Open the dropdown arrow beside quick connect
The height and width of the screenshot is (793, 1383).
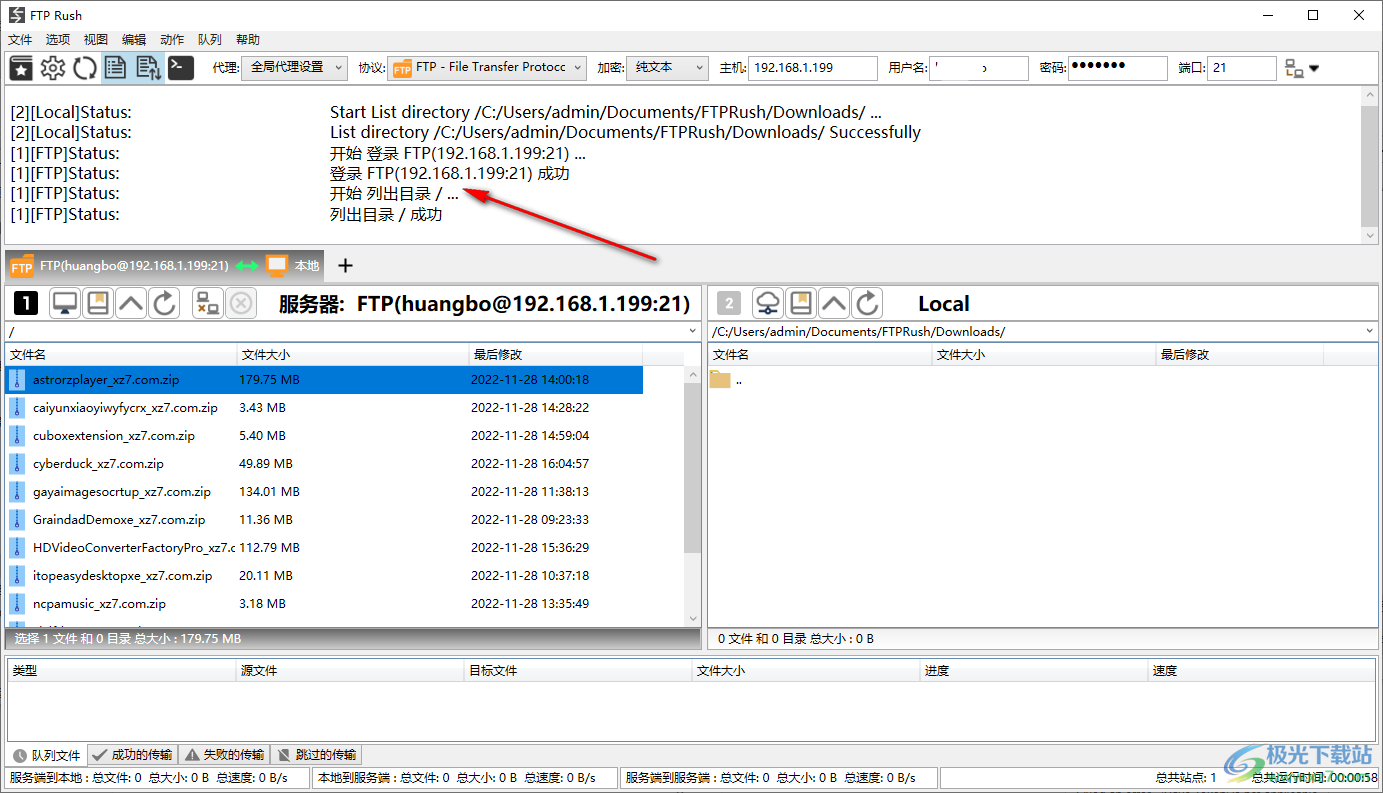pyautogui.click(x=1314, y=68)
